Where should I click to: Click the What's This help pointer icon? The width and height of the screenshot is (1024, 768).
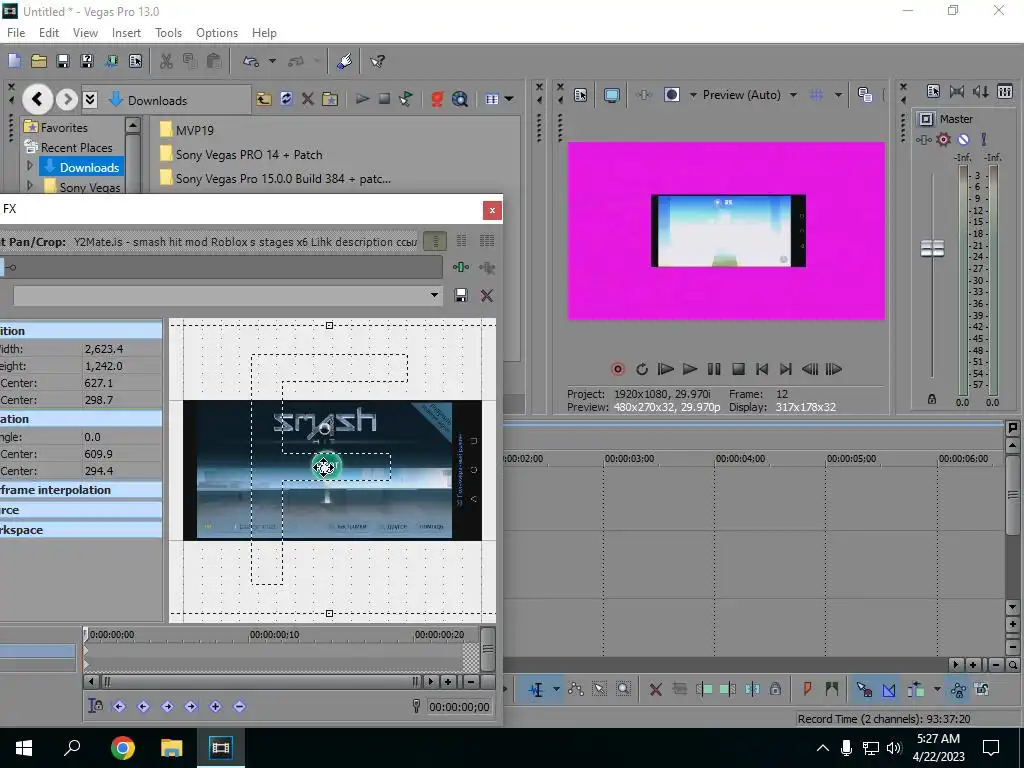point(377,61)
